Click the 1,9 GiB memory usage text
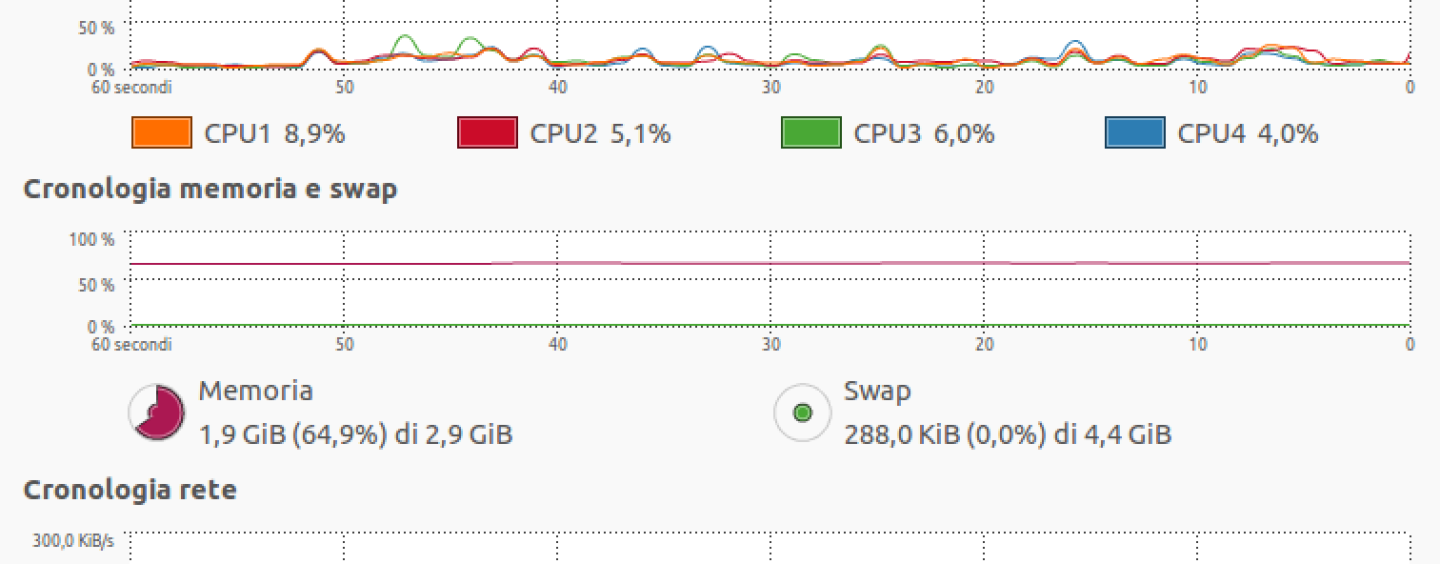The image size is (1440, 564). (356, 435)
